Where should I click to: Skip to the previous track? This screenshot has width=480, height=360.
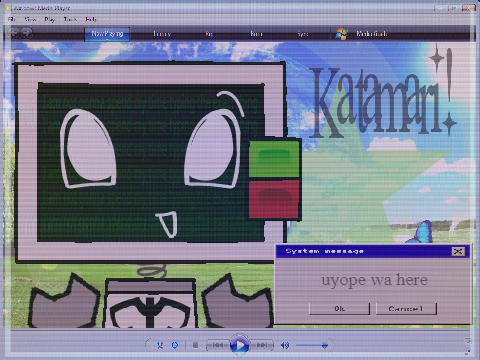[218, 345]
